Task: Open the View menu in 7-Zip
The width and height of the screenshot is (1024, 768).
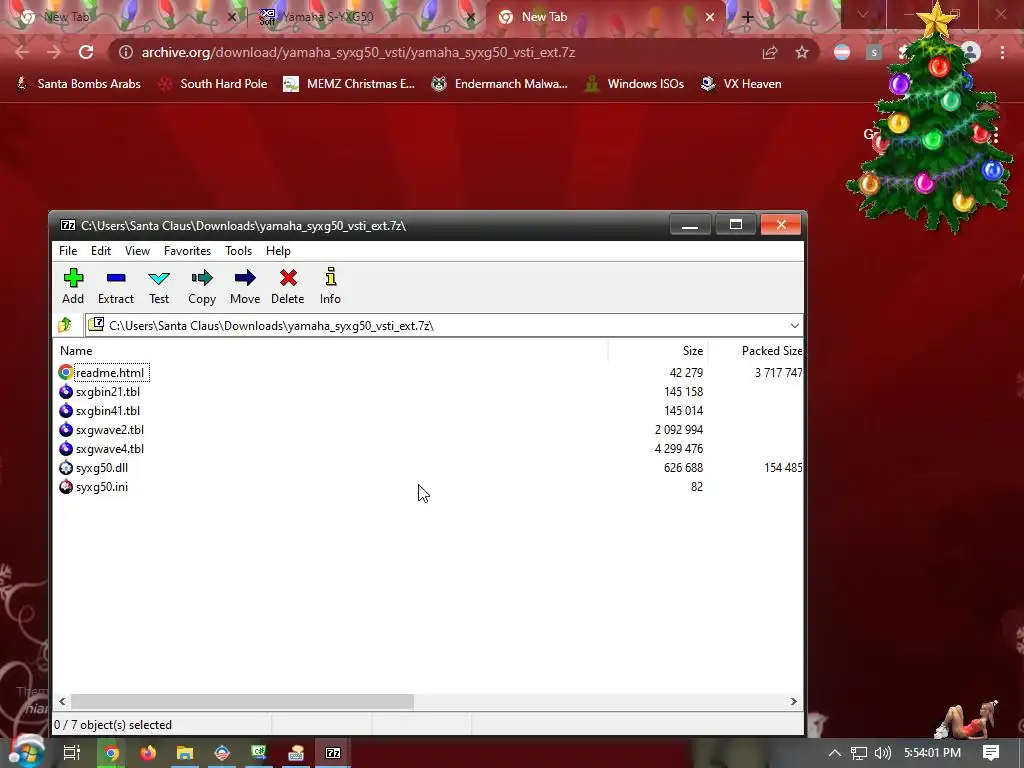Action: click(137, 251)
